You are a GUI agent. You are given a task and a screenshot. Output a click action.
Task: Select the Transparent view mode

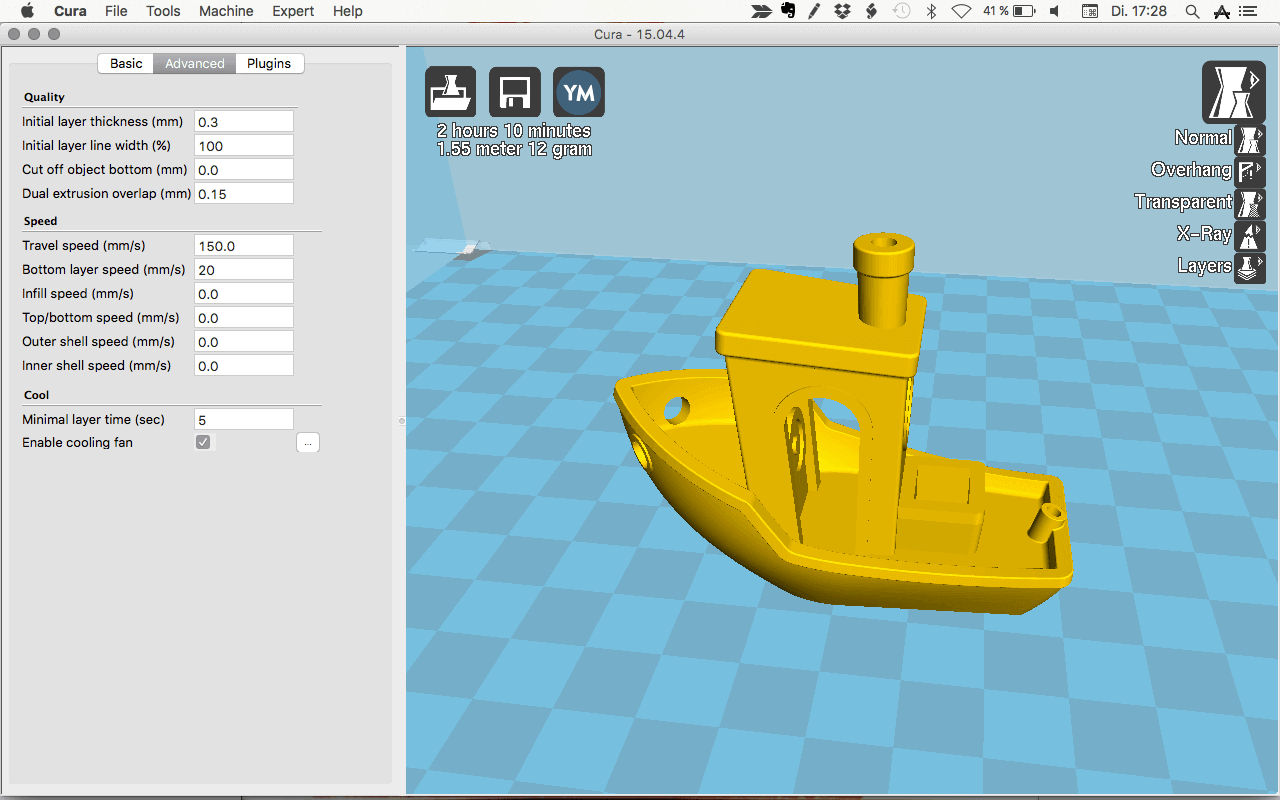pyautogui.click(x=1249, y=203)
